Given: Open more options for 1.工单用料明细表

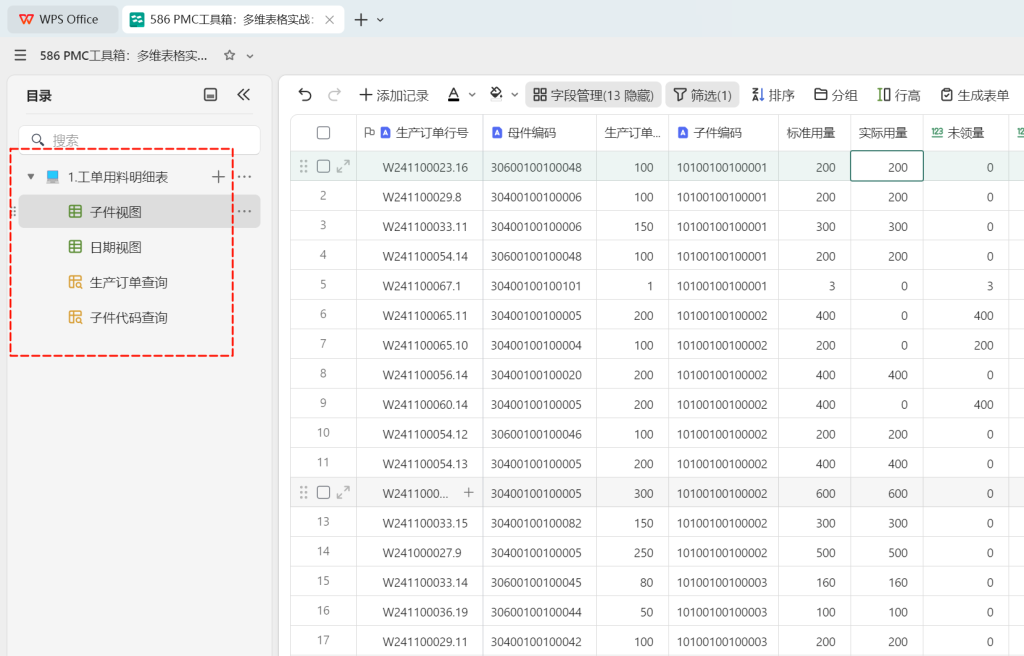Looking at the screenshot, I should click(244, 176).
